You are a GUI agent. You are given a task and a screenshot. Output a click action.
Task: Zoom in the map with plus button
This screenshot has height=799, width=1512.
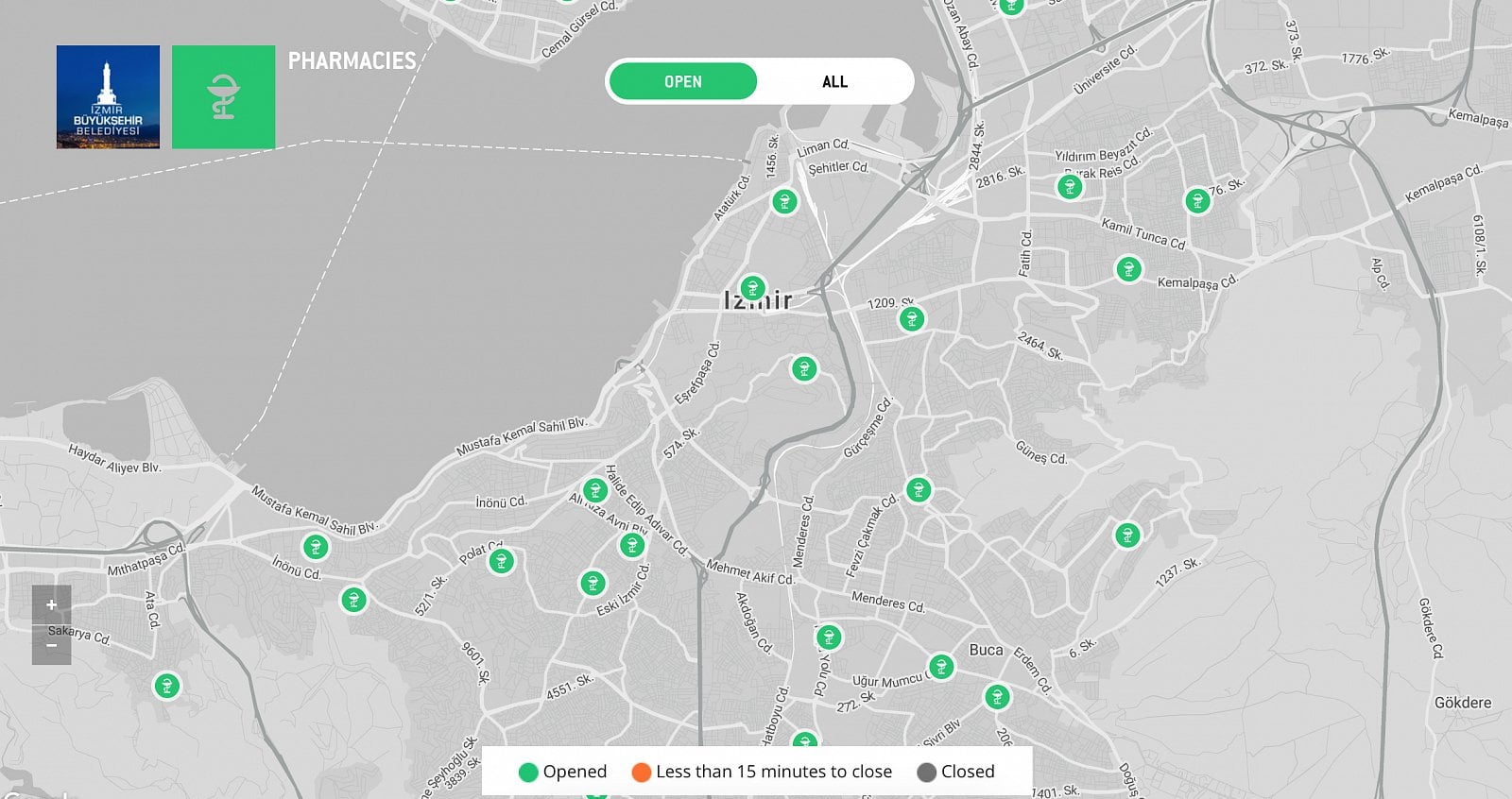click(x=52, y=604)
